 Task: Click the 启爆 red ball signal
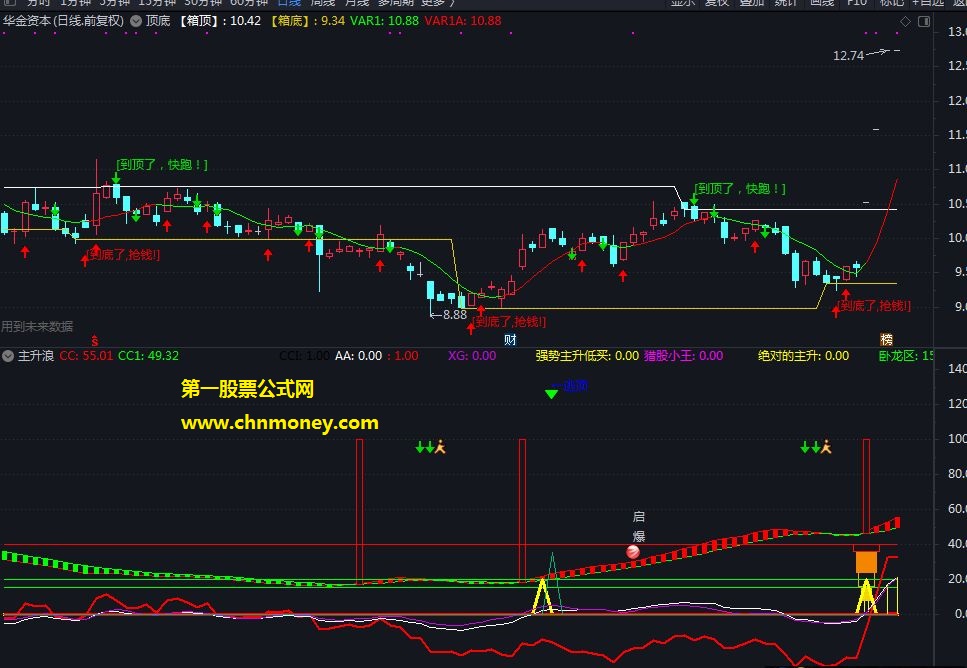tap(633, 552)
